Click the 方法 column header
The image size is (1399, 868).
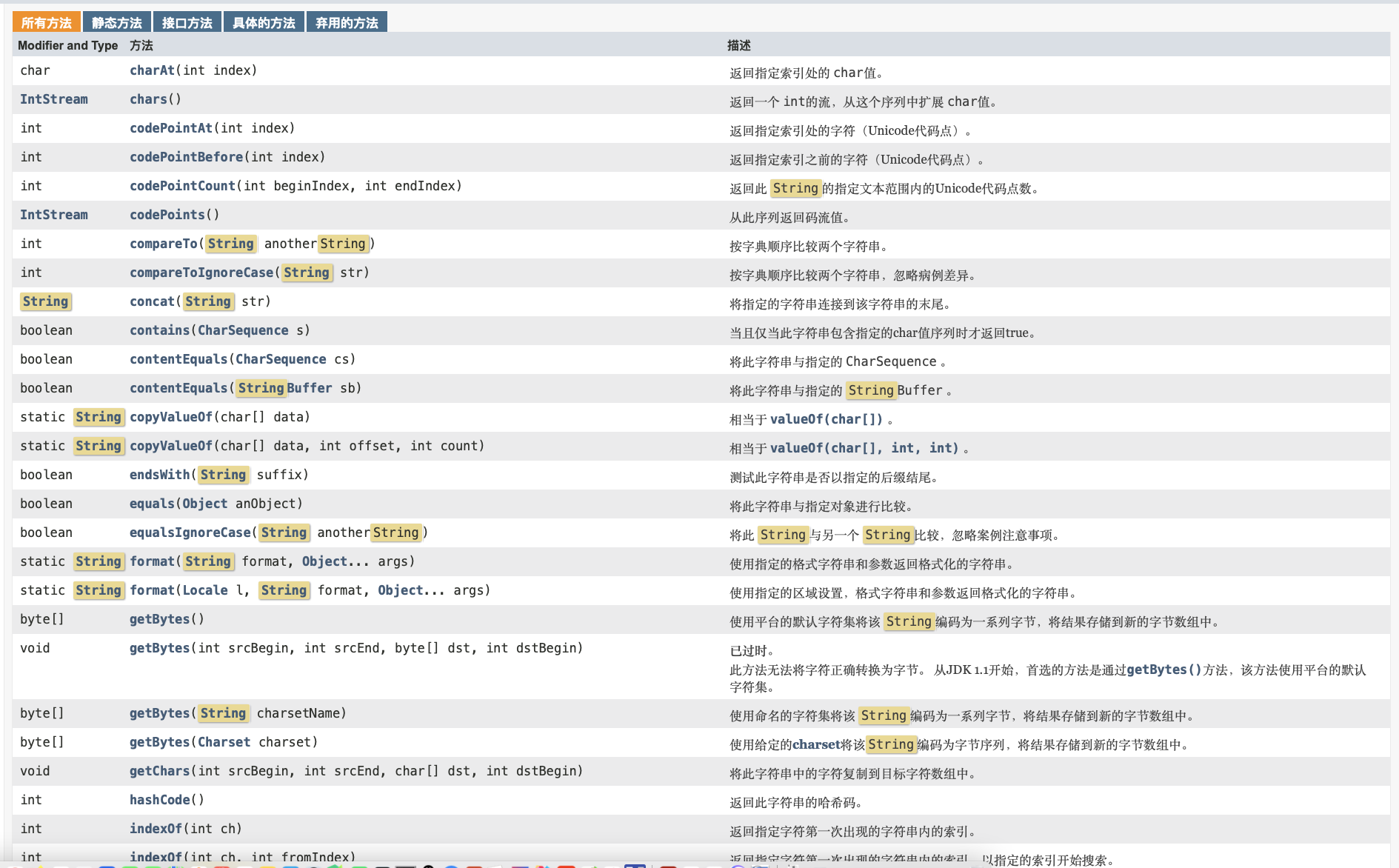pyautogui.click(x=141, y=45)
